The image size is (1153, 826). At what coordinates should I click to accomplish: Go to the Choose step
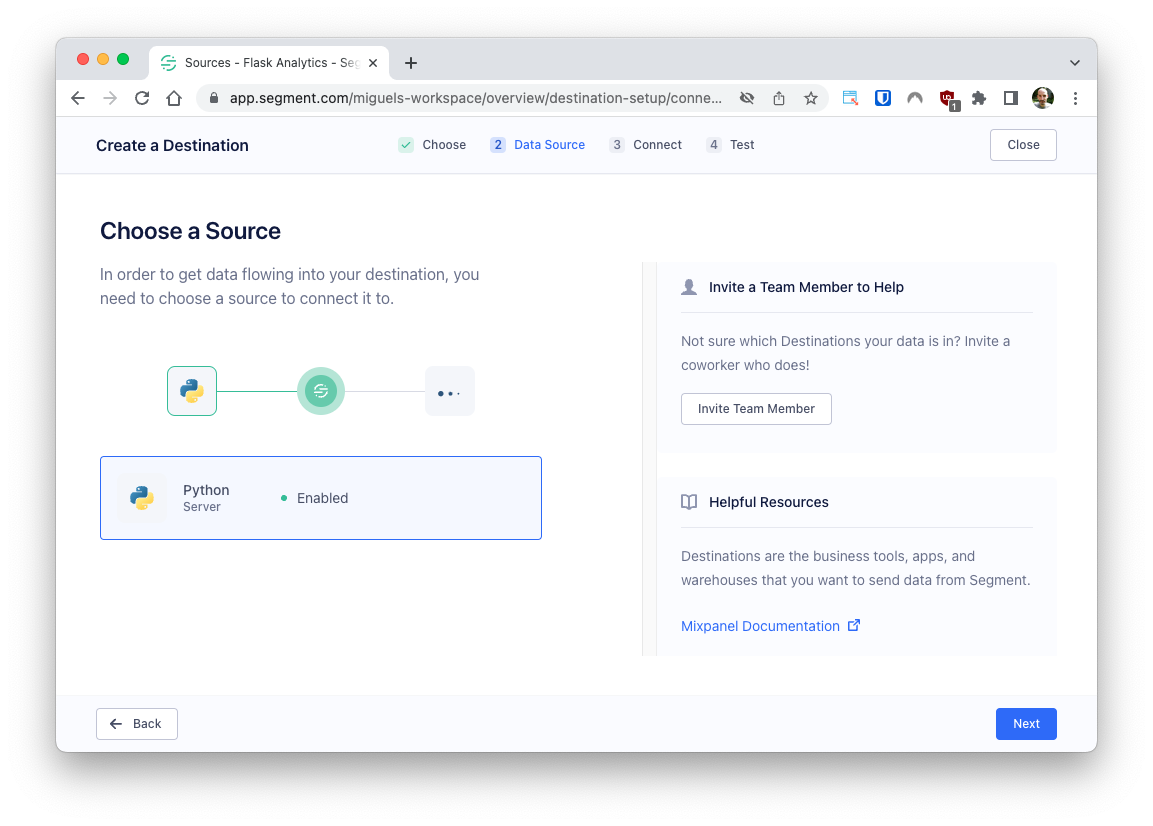pos(432,145)
